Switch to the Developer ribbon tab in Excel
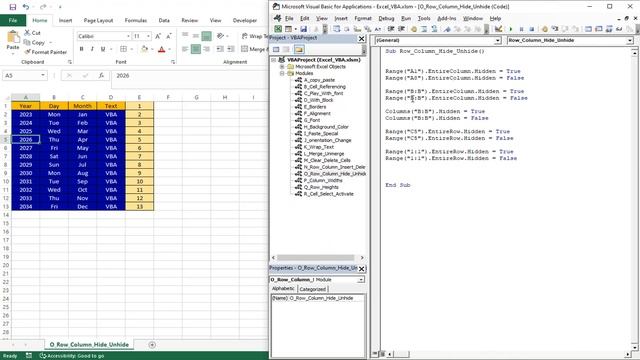640x360 pixels. [244, 20]
